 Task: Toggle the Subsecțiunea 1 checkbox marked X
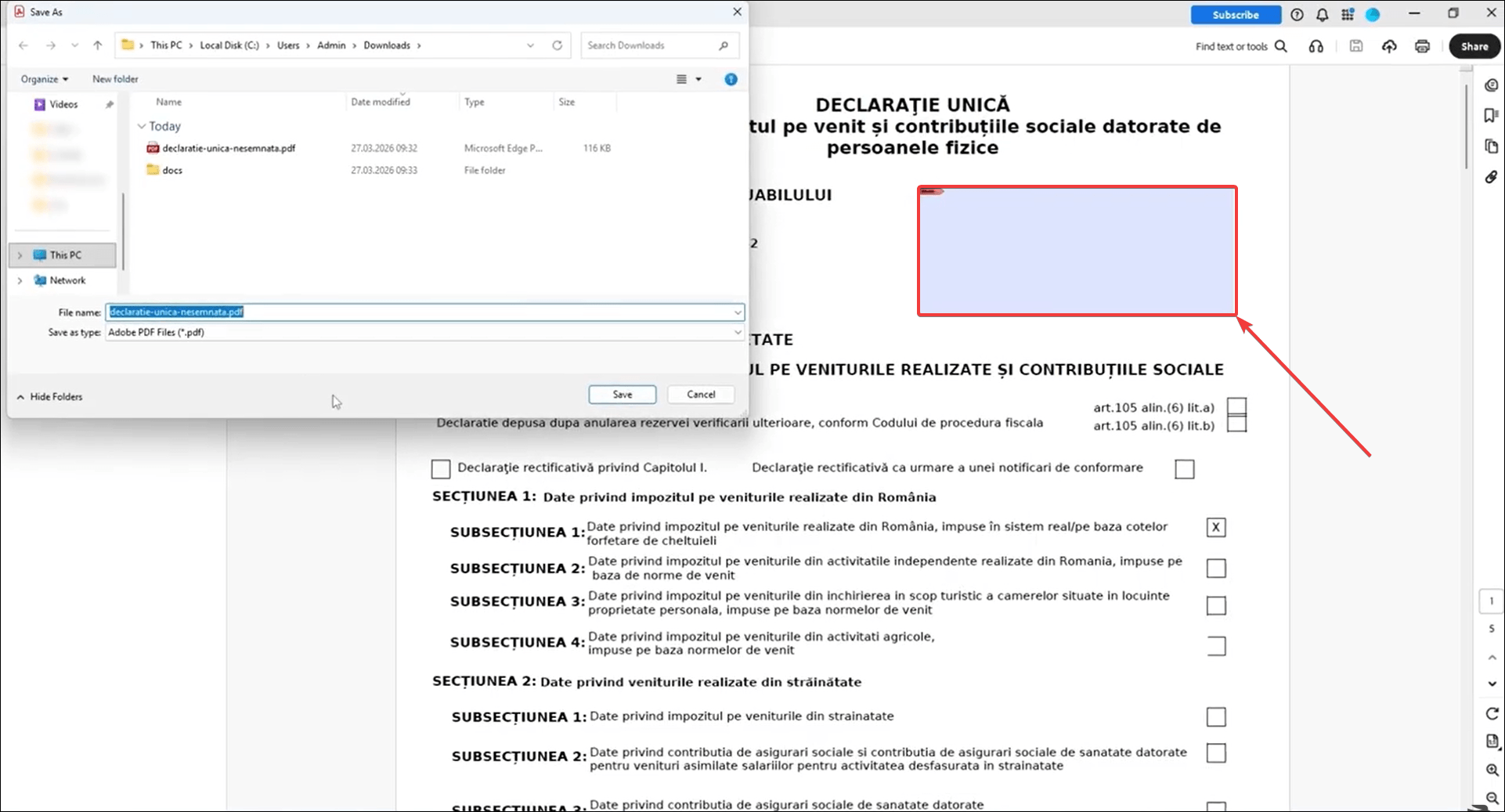(x=1215, y=528)
